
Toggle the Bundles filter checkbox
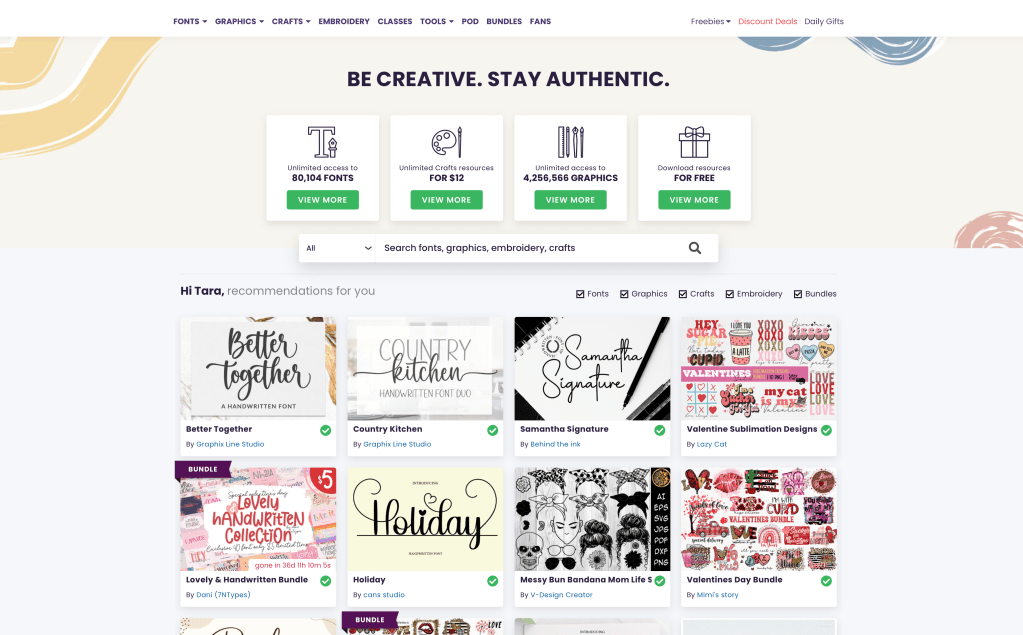click(x=798, y=294)
